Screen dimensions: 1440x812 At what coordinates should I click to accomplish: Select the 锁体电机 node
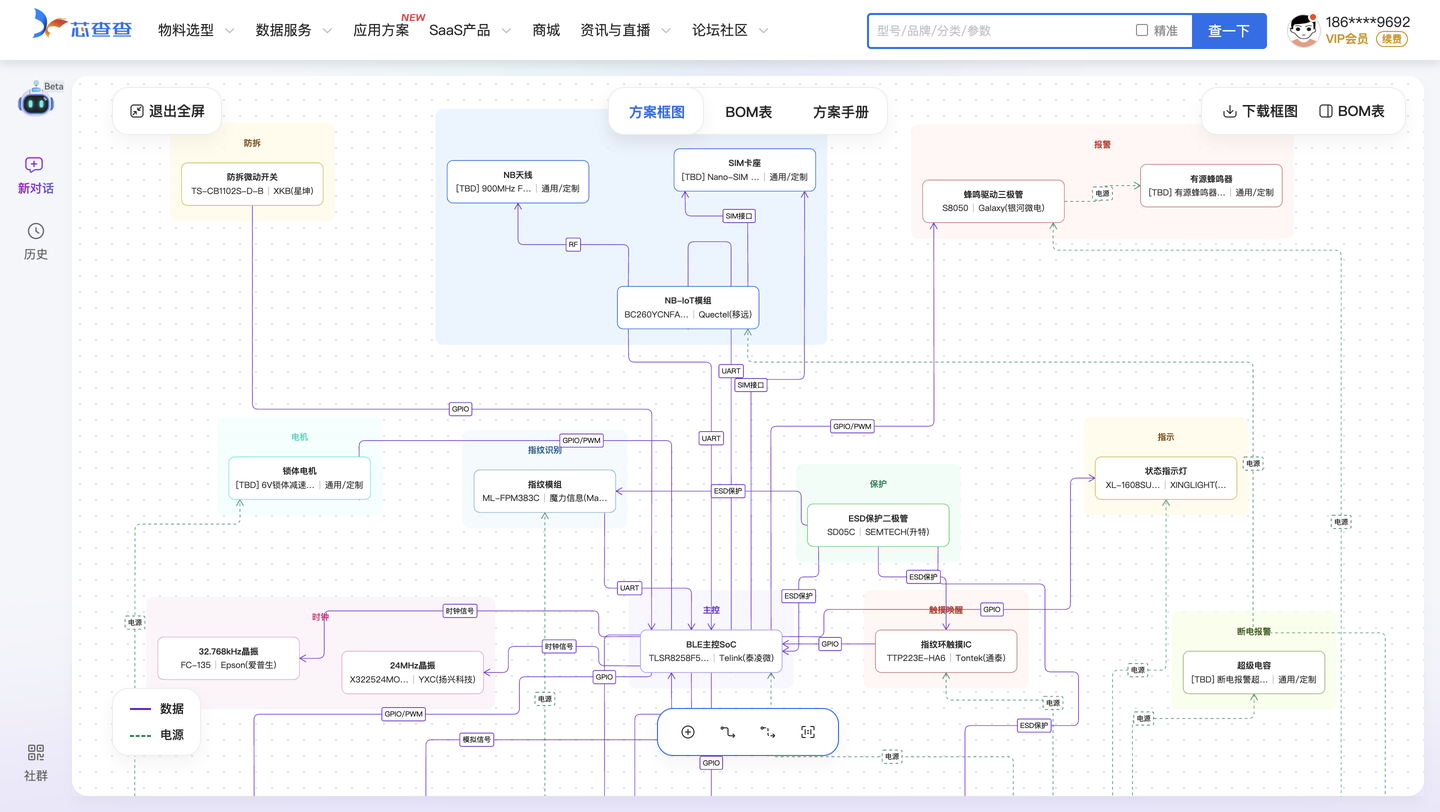point(299,478)
